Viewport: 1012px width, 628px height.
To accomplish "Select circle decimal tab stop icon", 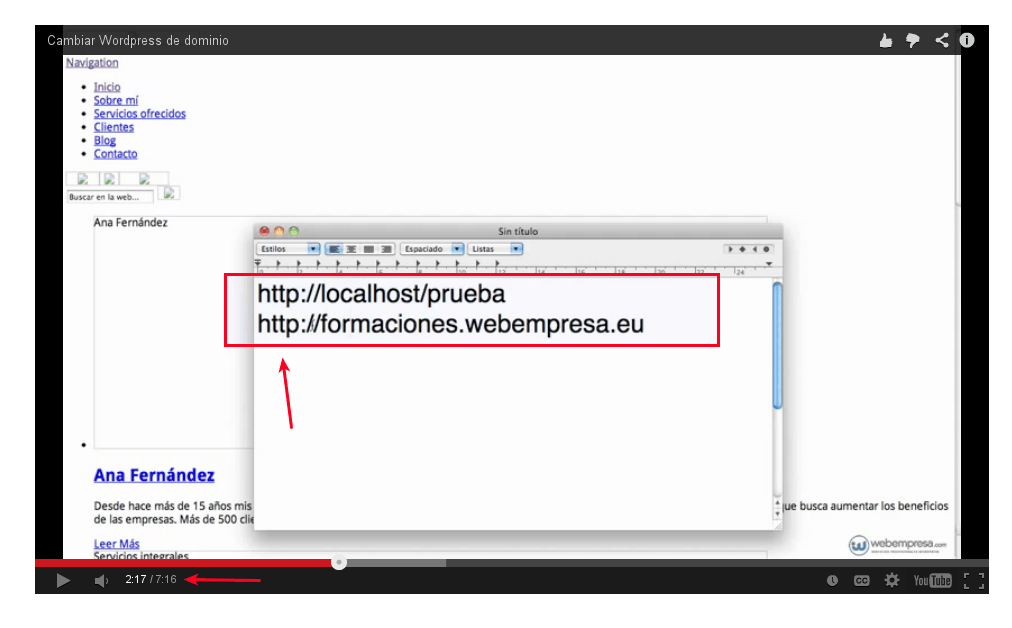I will tap(767, 249).
